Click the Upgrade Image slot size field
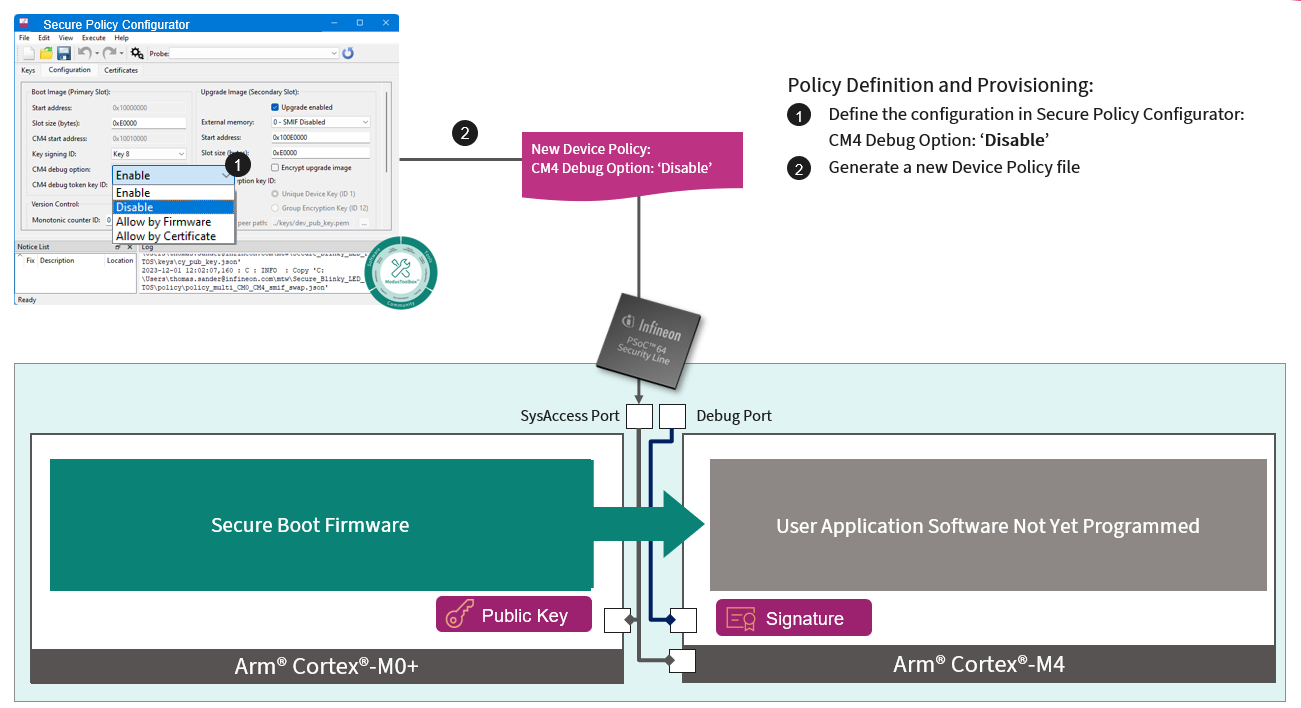Viewport: 1301px width, 708px height. [x=320, y=153]
